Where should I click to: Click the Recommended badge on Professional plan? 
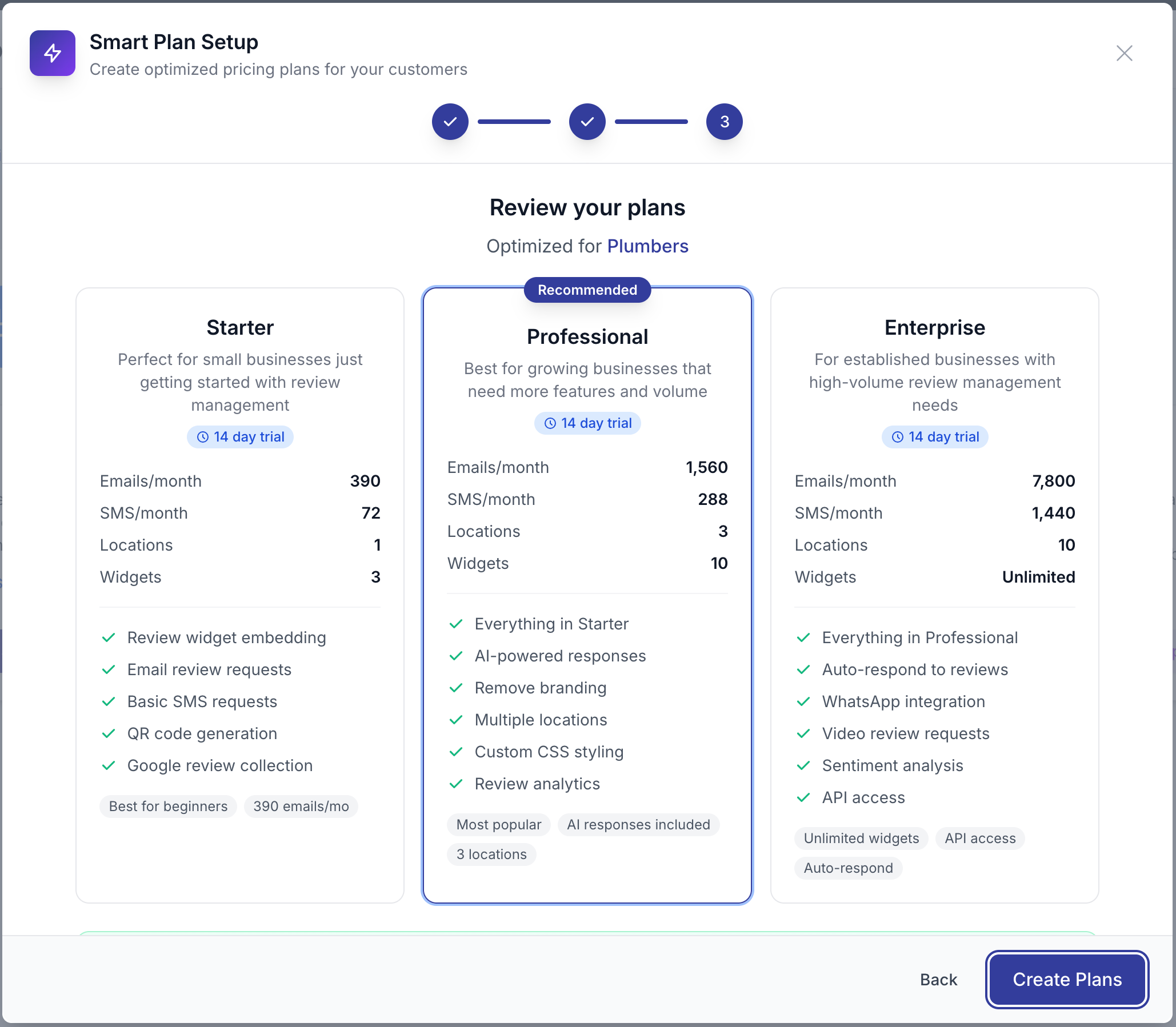pos(586,290)
